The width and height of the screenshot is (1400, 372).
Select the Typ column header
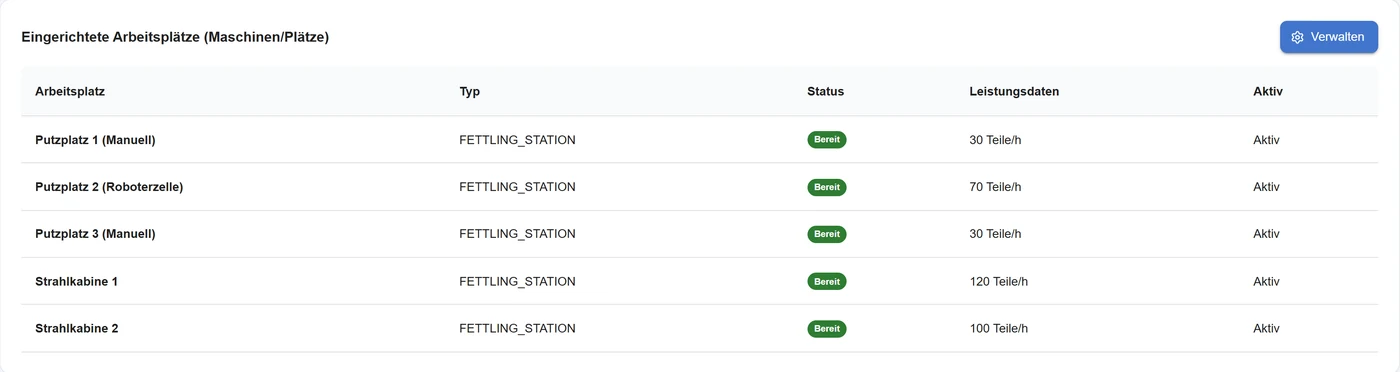coord(470,91)
